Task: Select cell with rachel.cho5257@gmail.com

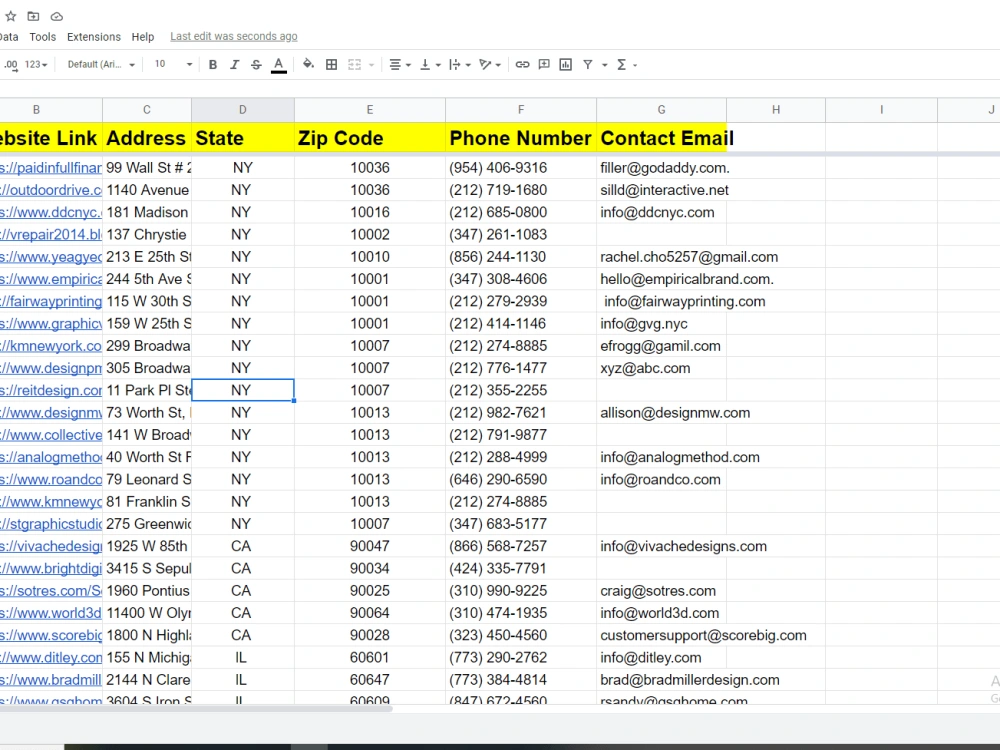Action: coord(661,257)
